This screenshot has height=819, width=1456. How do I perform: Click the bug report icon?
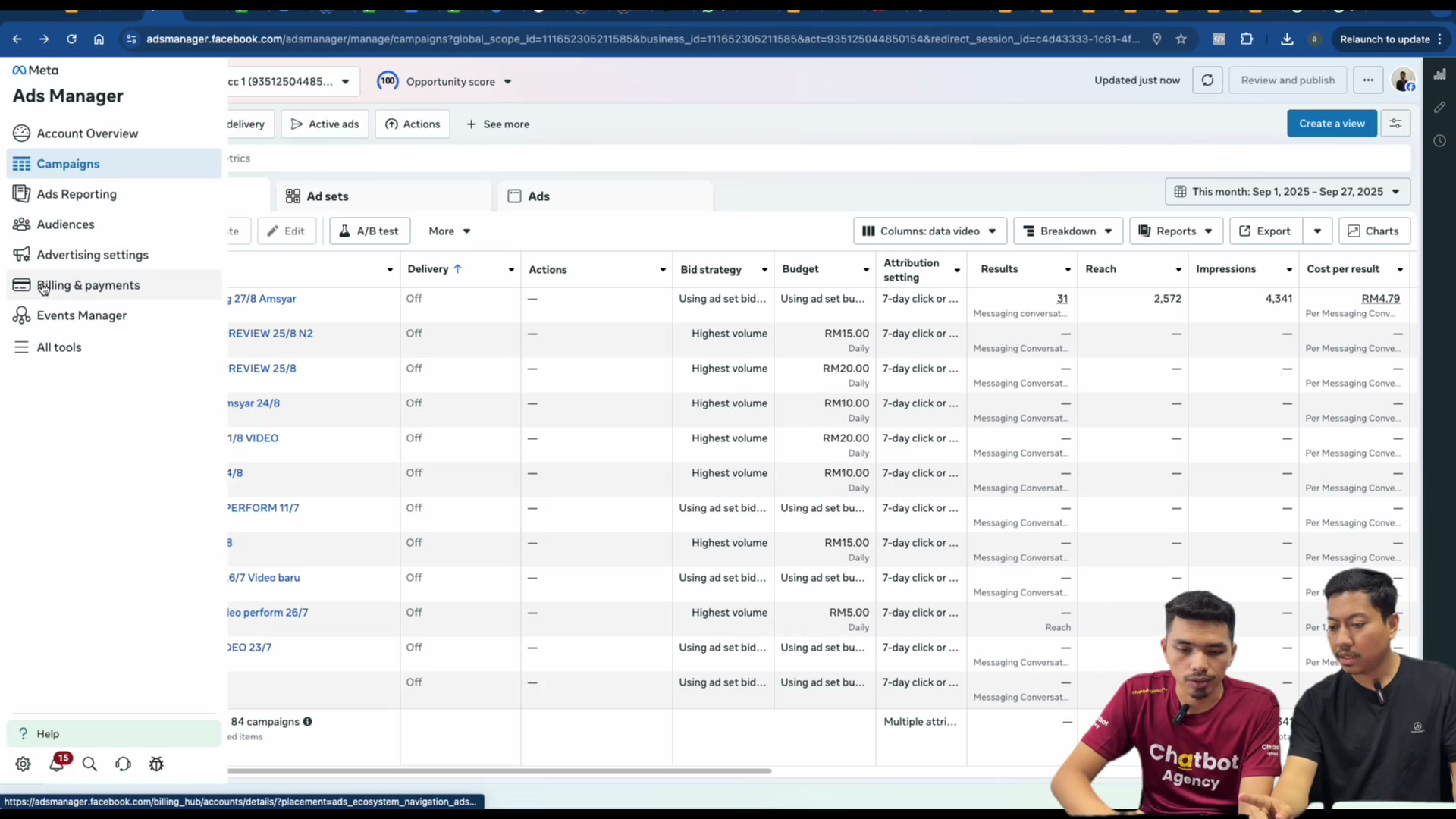click(156, 764)
